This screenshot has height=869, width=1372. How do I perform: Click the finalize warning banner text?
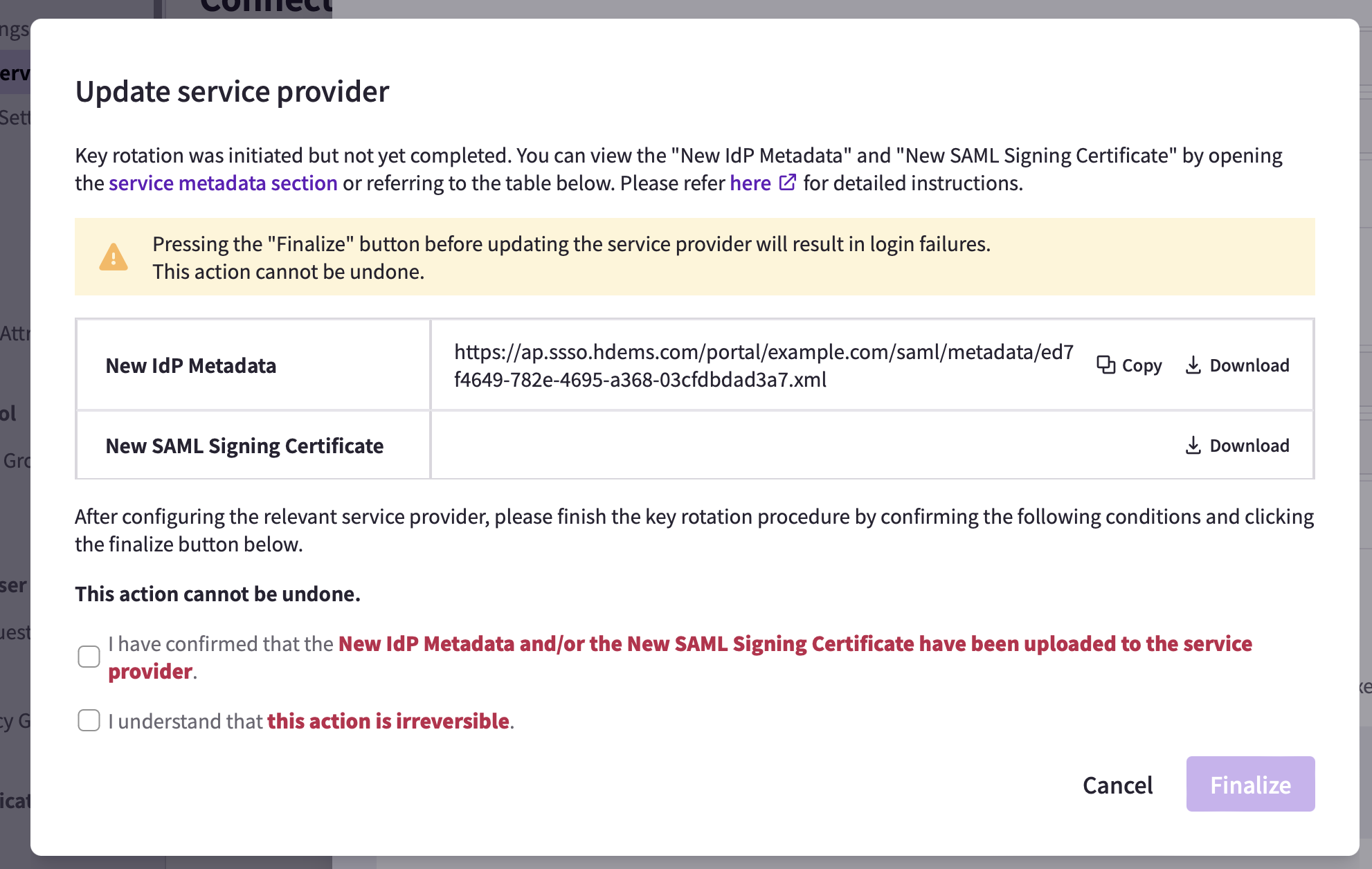click(571, 257)
